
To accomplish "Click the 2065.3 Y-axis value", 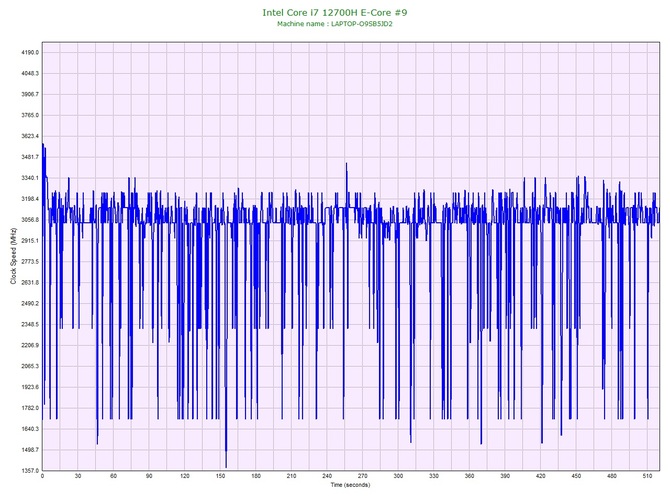I will pos(30,366).
